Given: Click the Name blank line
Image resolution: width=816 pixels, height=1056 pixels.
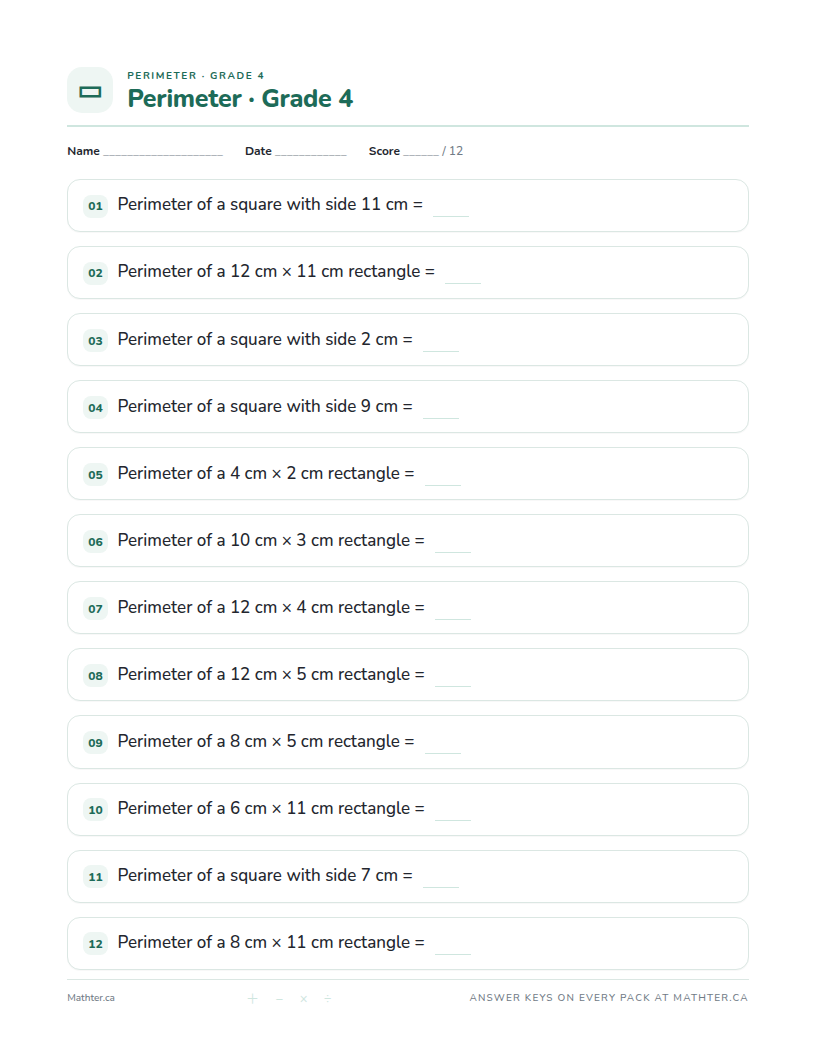Looking at the screenshot, I should point(163,154).
